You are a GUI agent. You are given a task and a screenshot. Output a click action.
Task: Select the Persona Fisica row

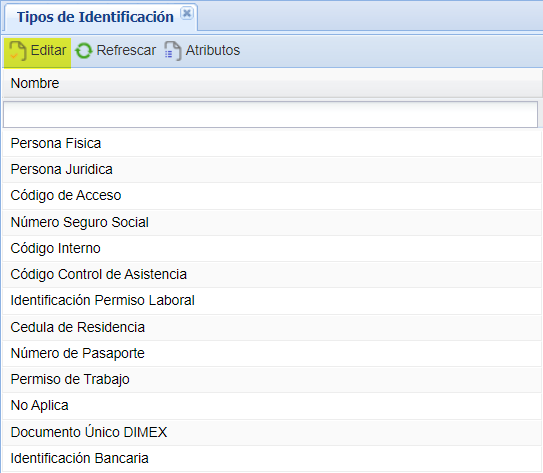point(272,143)
